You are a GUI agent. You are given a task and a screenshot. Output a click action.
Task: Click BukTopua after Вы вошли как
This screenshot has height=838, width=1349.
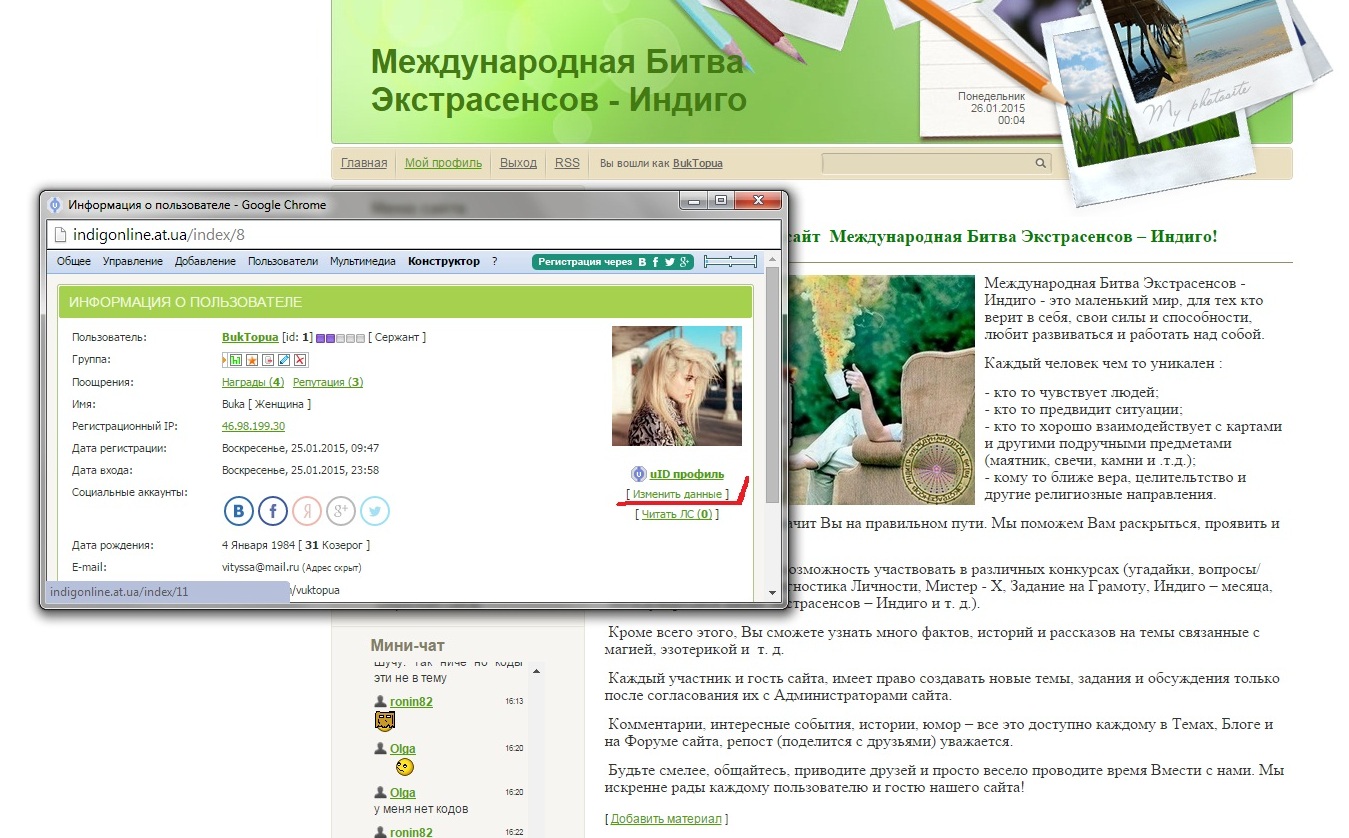pyautogui.click(x=698, y=163)
